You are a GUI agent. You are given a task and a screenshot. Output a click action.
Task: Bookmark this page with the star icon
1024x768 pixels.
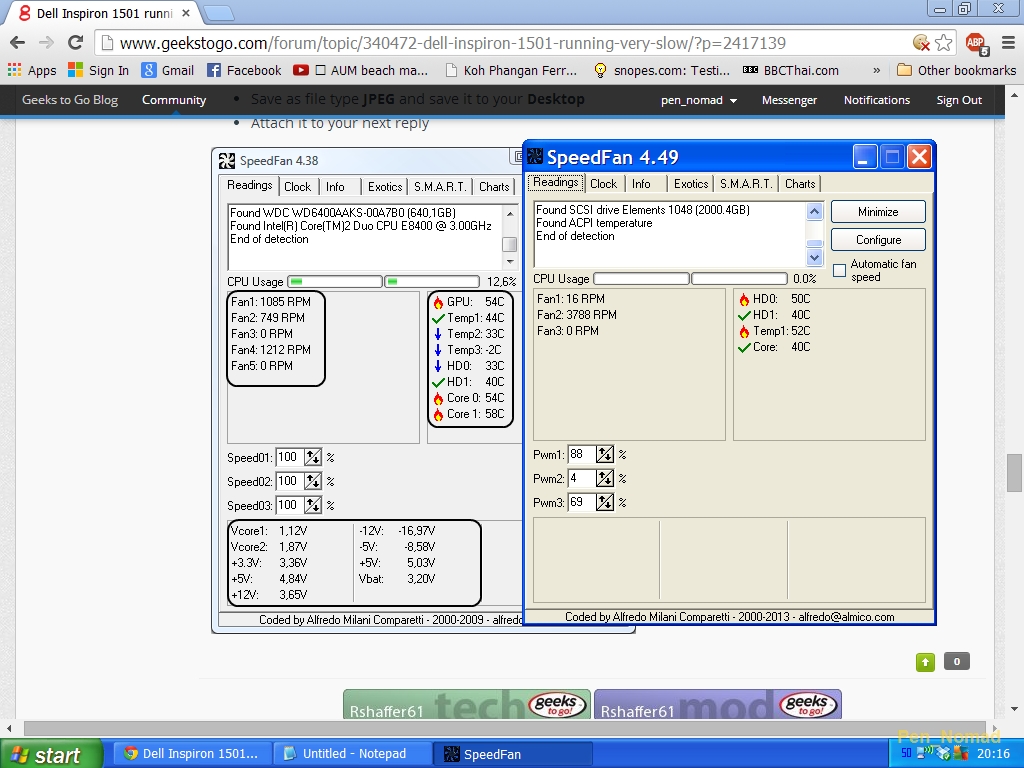click(944, 43)
